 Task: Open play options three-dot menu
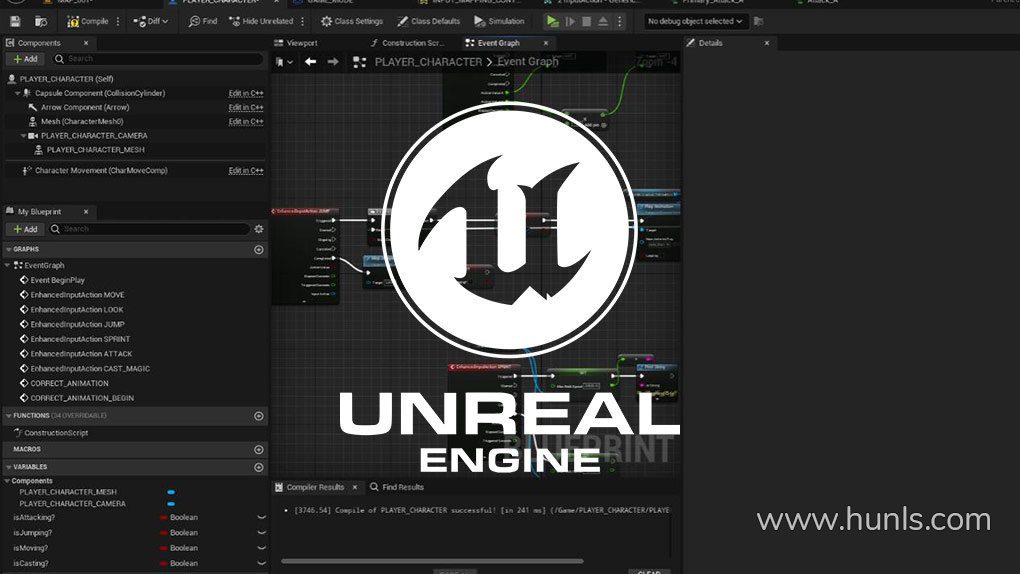619,21
